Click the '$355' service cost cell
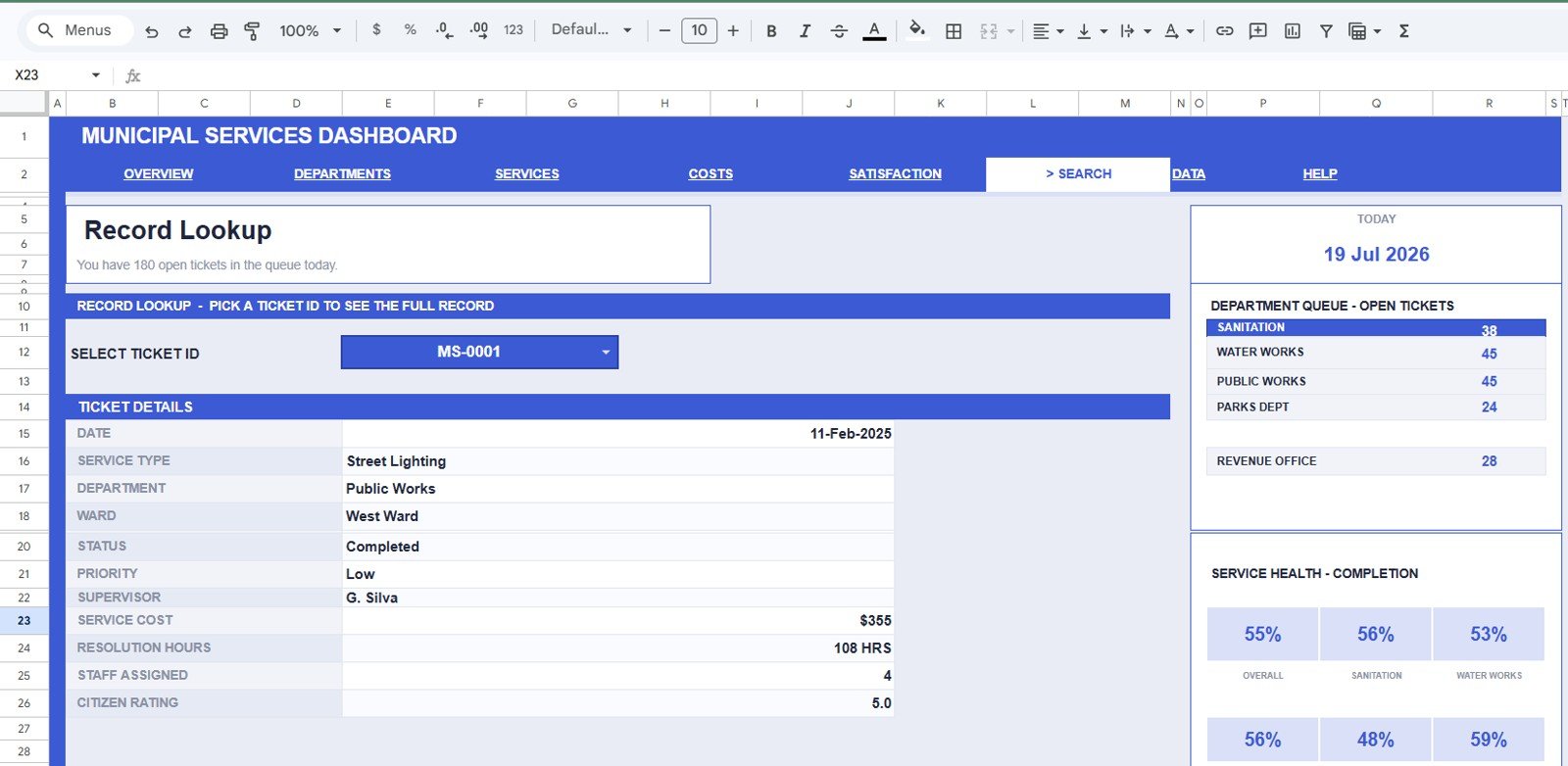The height and width of the screenshot is (766, 1568). pos(617,620)
